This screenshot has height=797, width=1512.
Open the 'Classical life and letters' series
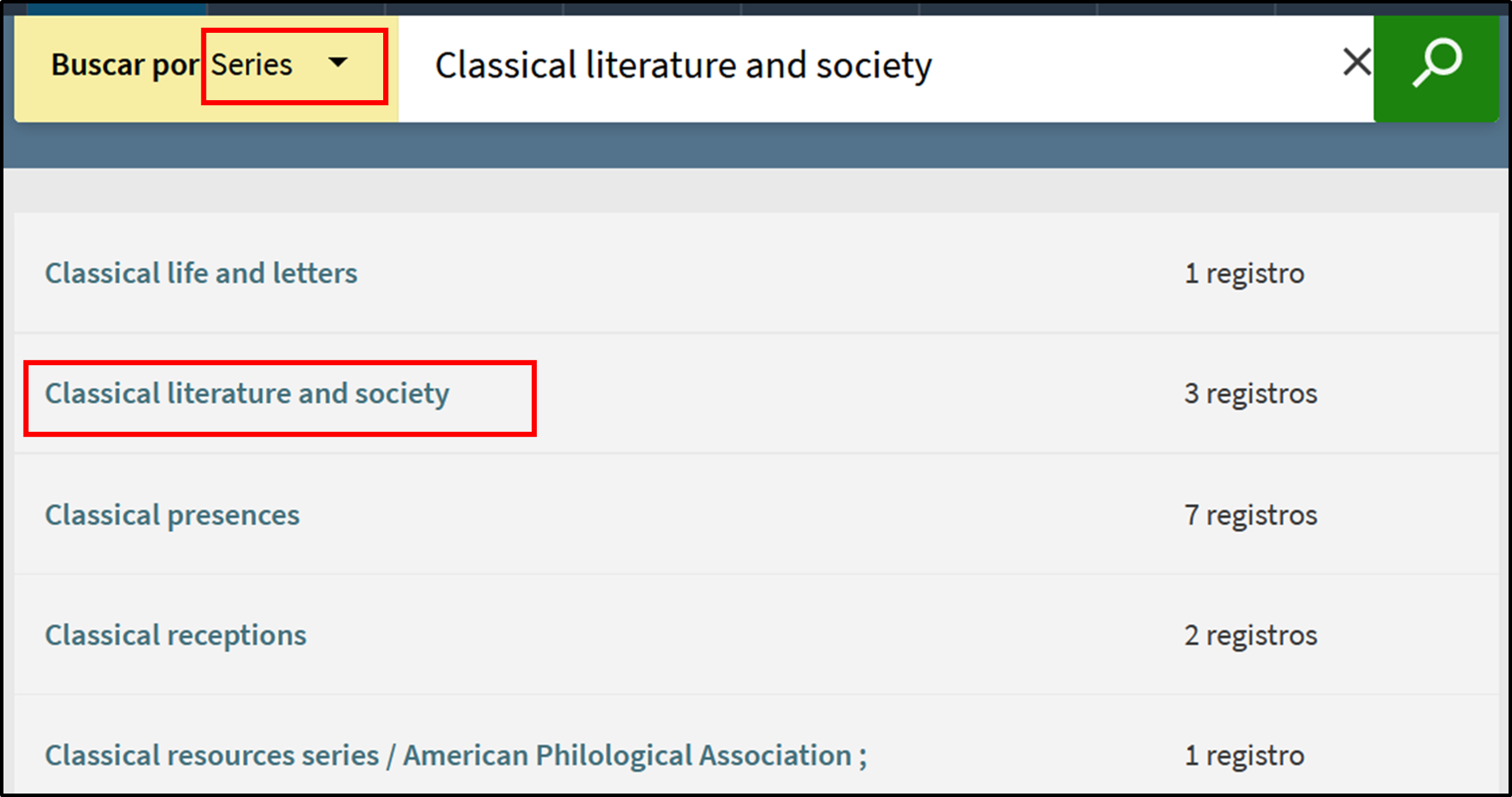tap(201, 273)
